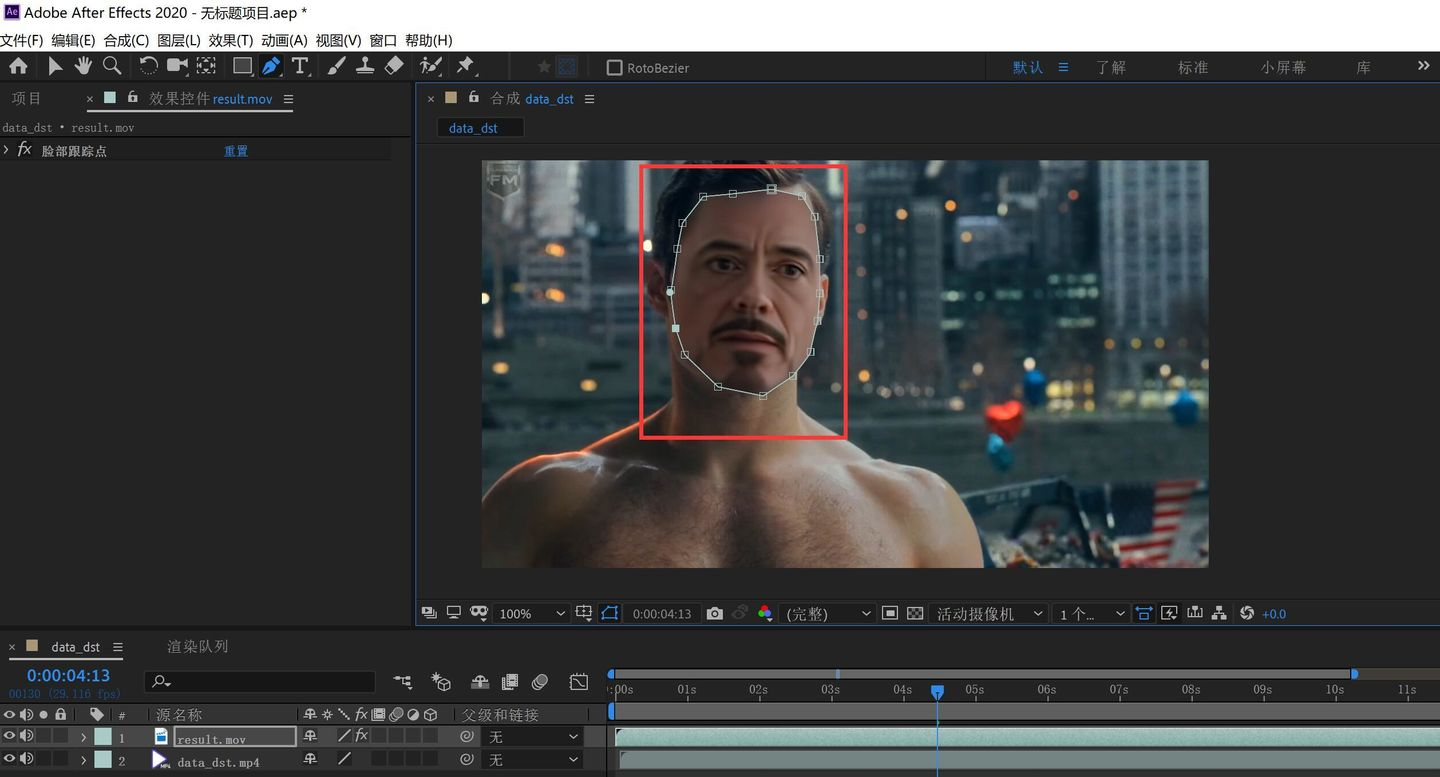Open the channel and color management settings
The image size is (1440, 777).
point(765,613)
